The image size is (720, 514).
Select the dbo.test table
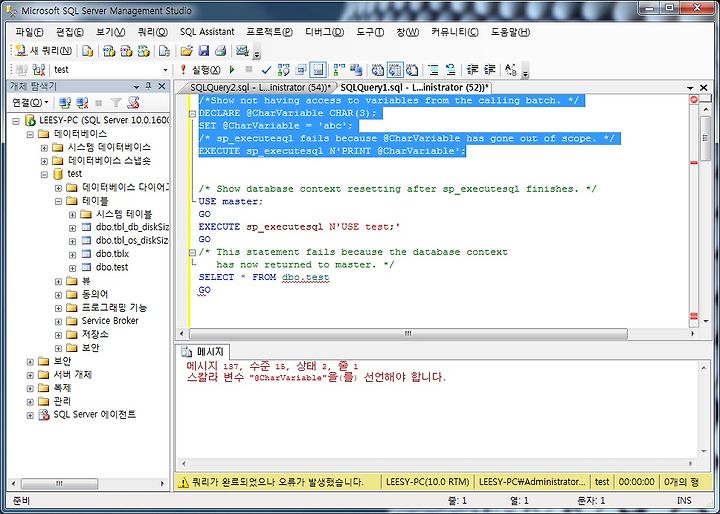pos(112,267)
